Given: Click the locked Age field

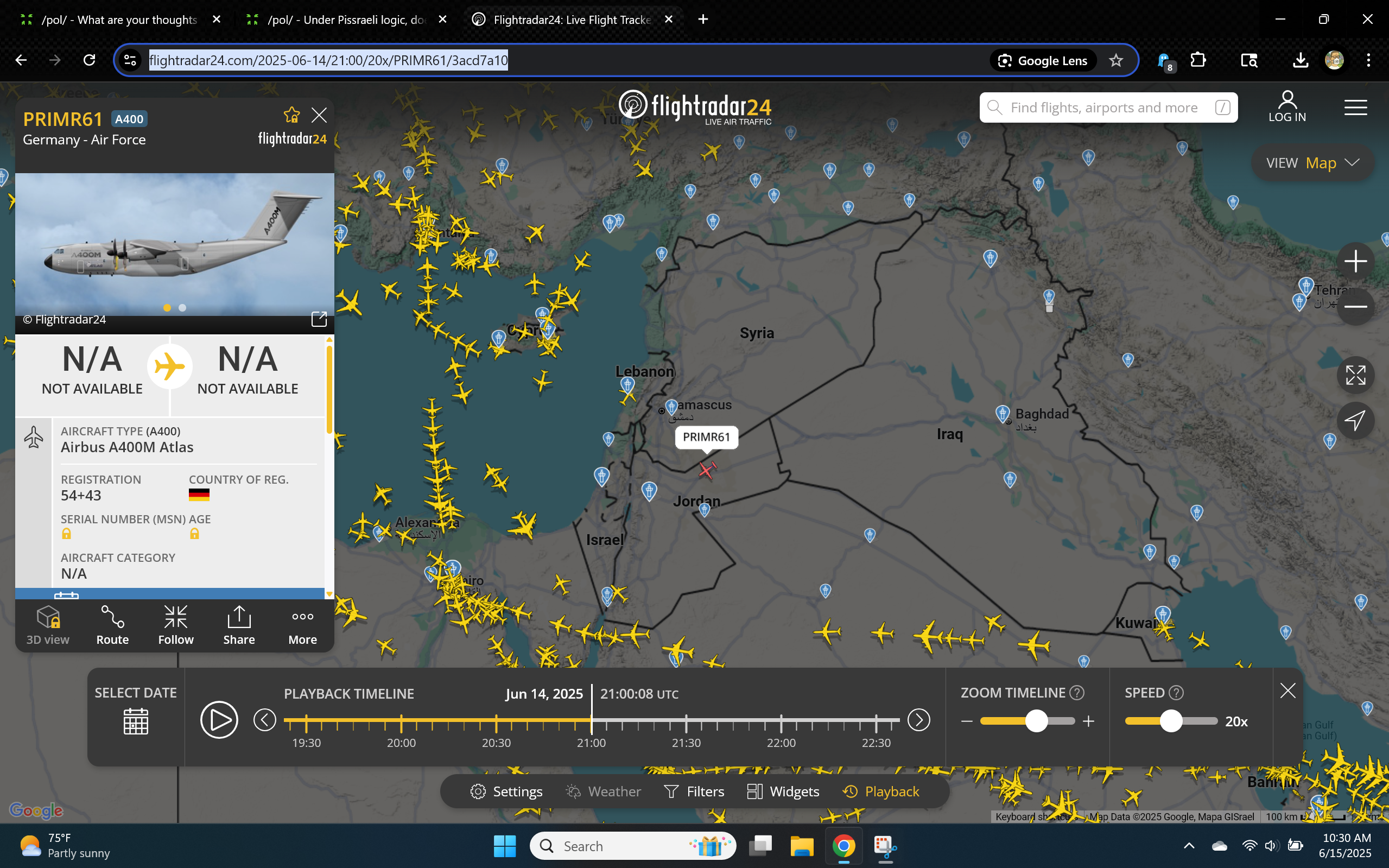Looking at the screenshot, I should coord(194,534).
